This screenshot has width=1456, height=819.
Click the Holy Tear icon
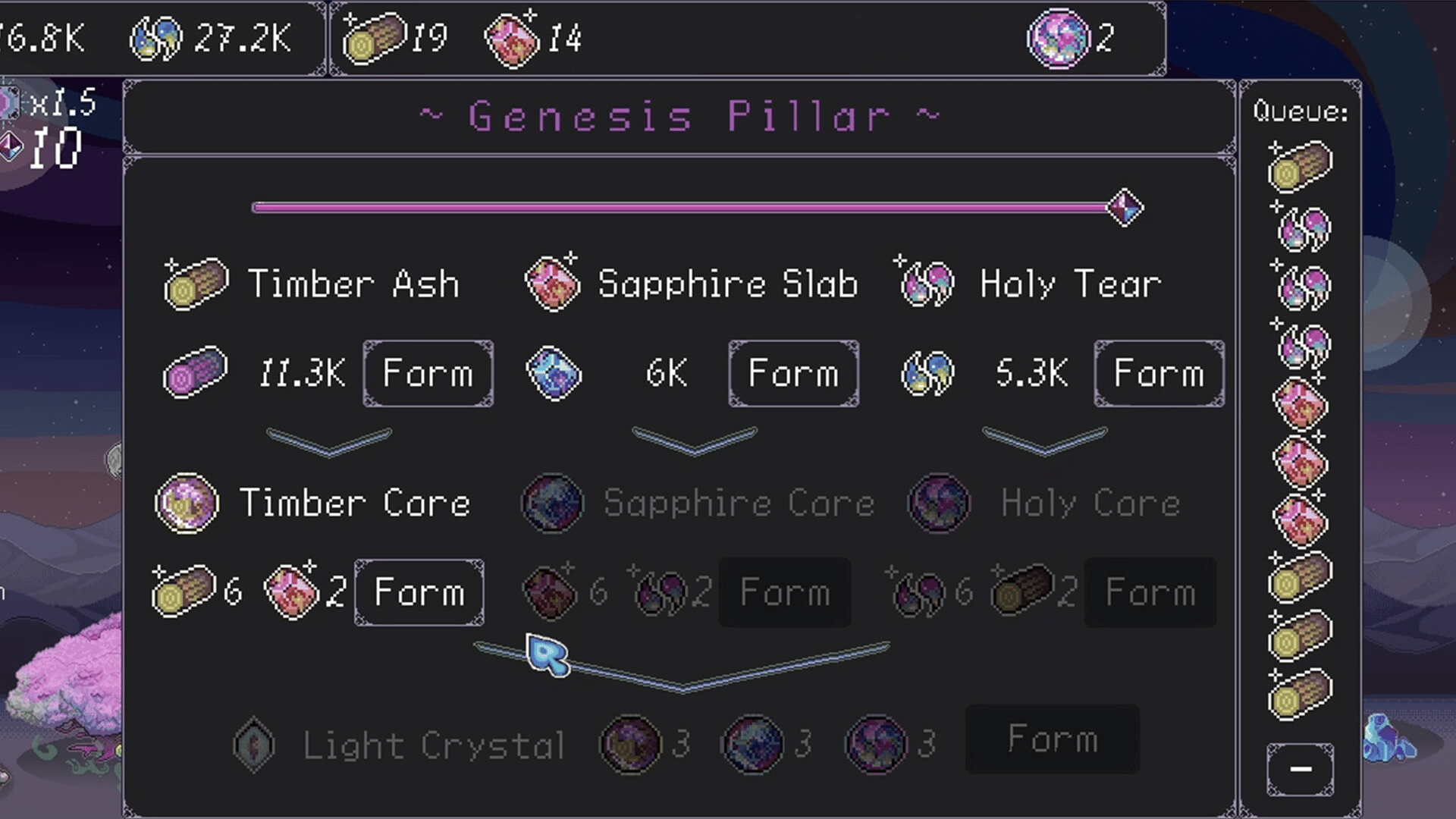[926, 284]
